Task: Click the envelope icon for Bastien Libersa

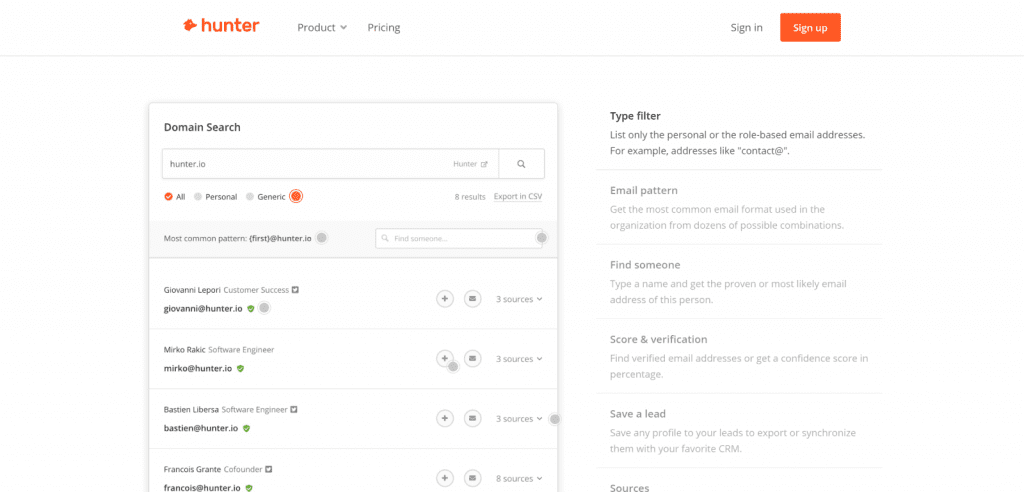Action: click(x=473, y=418)
